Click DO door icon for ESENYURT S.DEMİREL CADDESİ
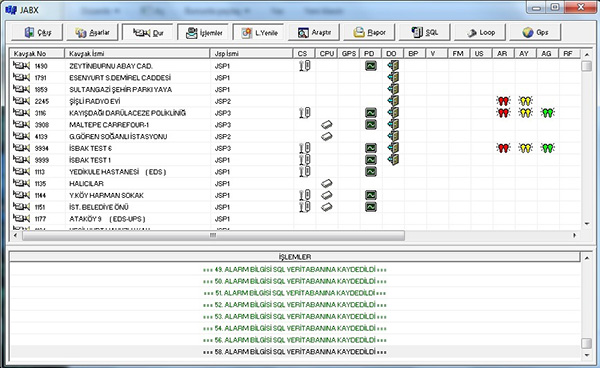This screenshot has width=600, height=368. click(393, 78)
